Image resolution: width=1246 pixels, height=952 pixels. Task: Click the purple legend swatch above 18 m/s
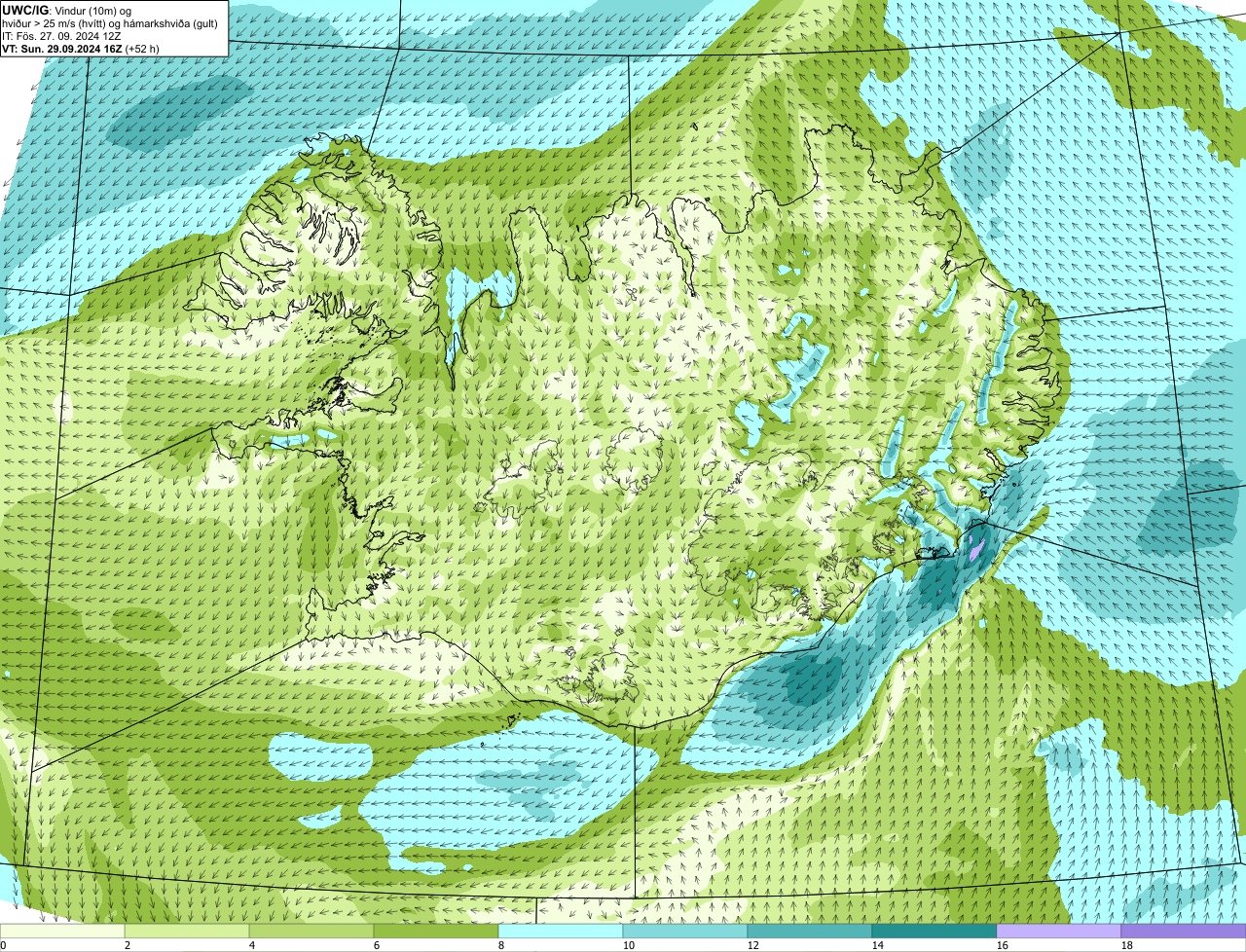1184,932
